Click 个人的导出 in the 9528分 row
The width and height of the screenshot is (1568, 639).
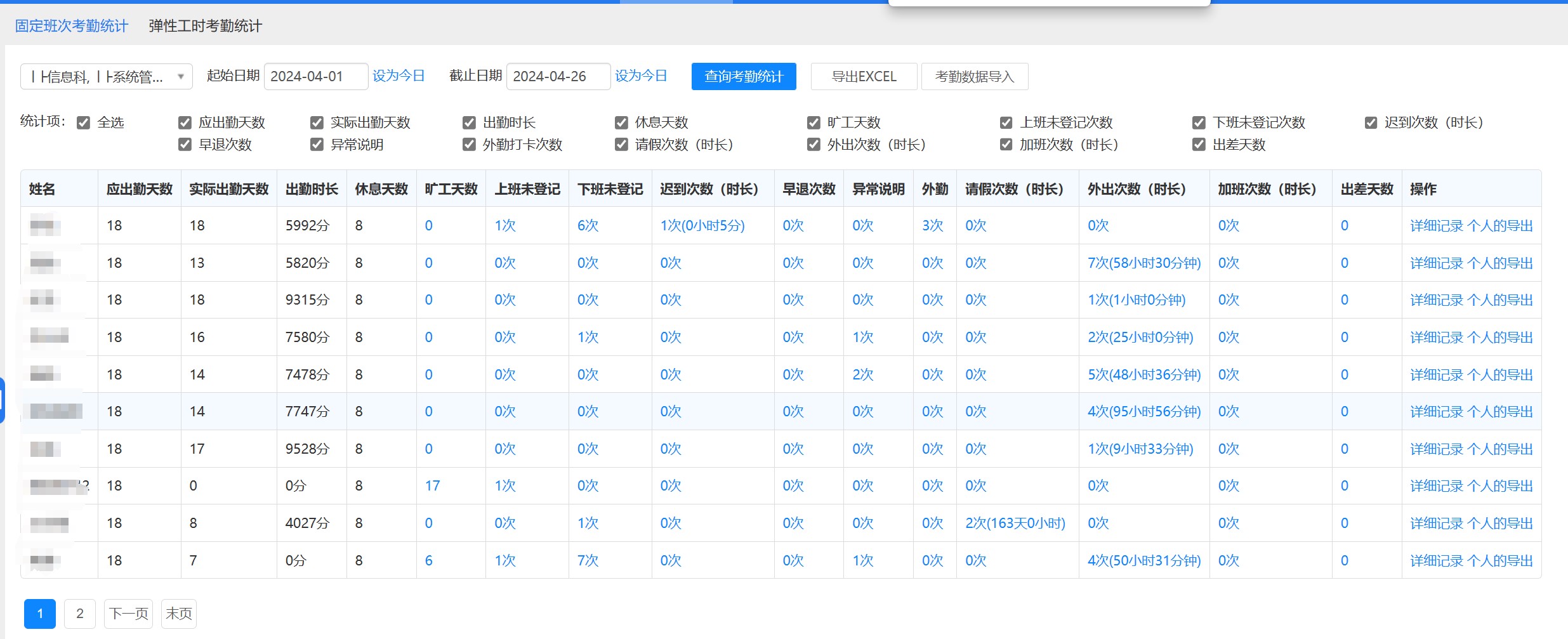tap(1501, 449)
